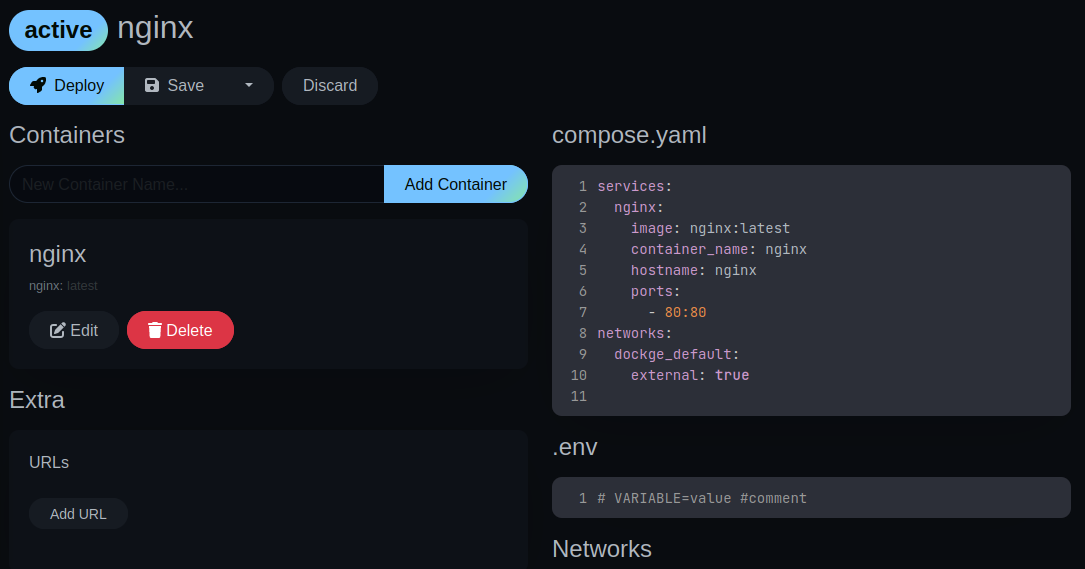Screen dimensions: 1085x569
Task: Click the .env editor placeholder line
Action: [702, 498]
